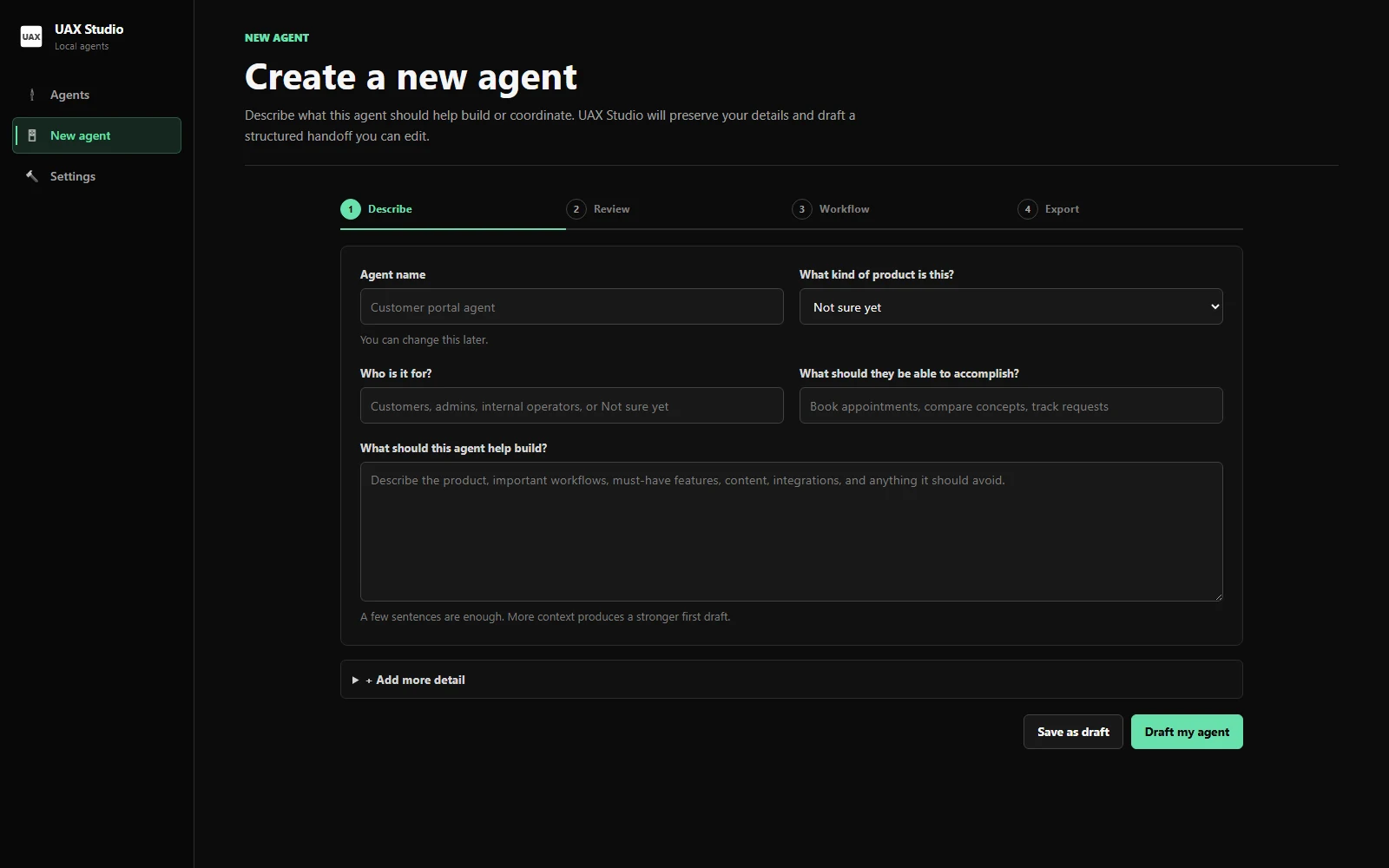
Task: Click the textarea resize handle corner
Action: point(1218,596)
